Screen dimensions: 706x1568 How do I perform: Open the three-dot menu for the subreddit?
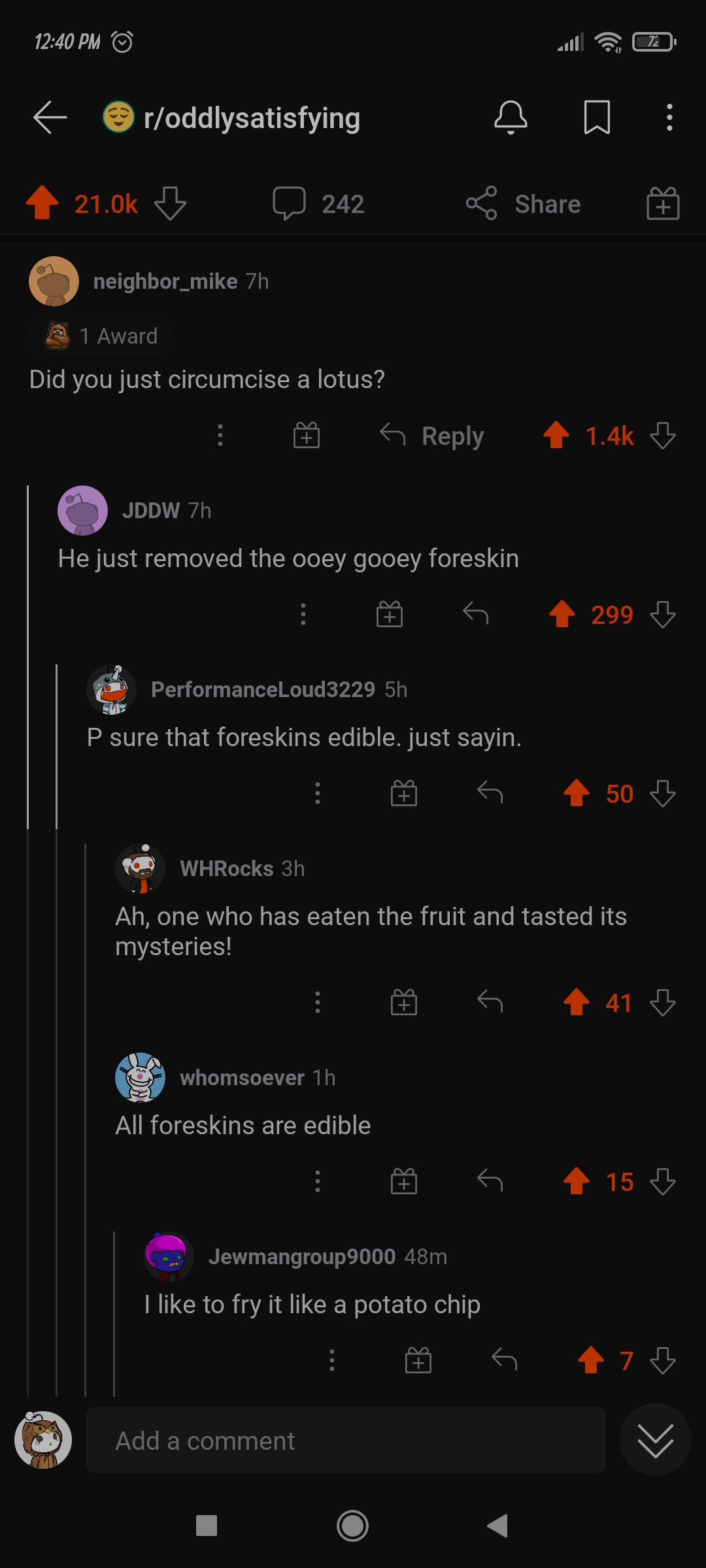(668, 118)
